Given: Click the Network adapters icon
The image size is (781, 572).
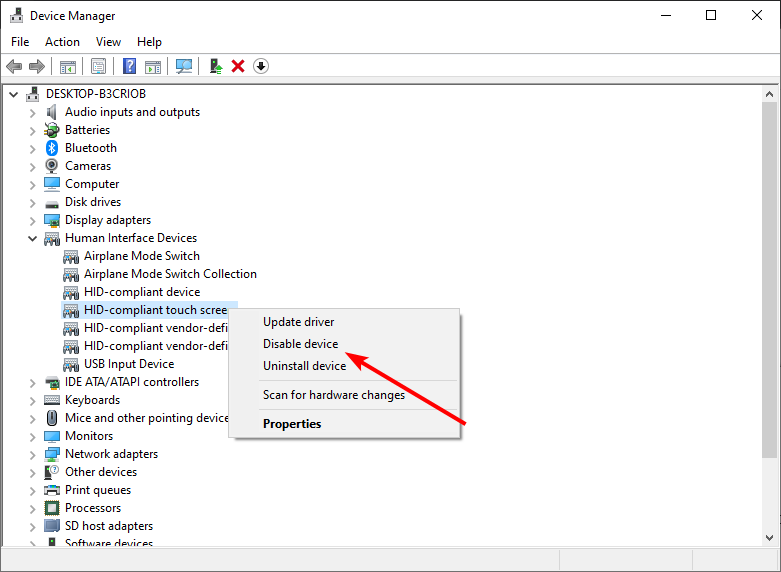Looking at the screenshot, I should pyautogui.click(x=52, y=454).
